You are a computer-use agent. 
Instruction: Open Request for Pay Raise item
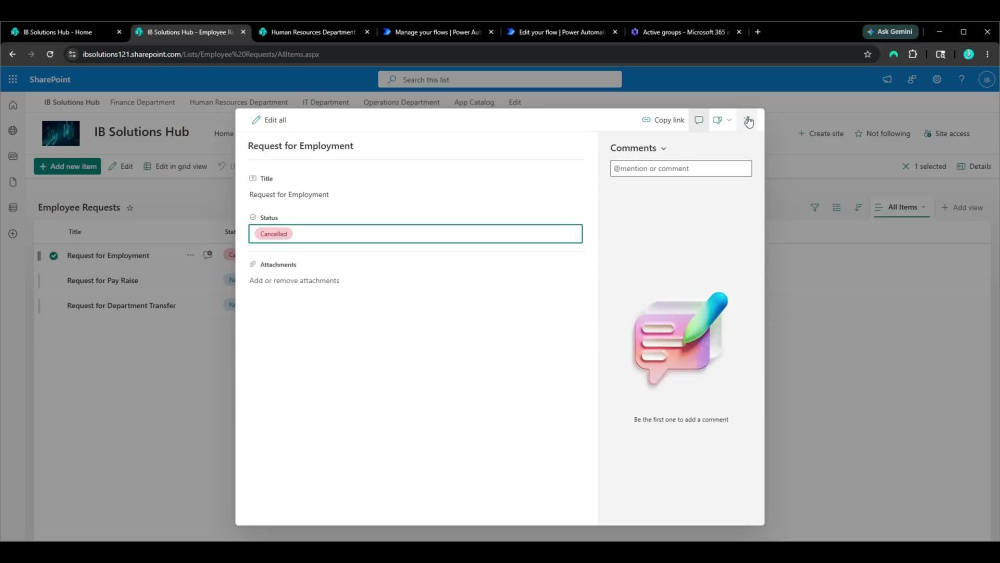click(103, 281)
